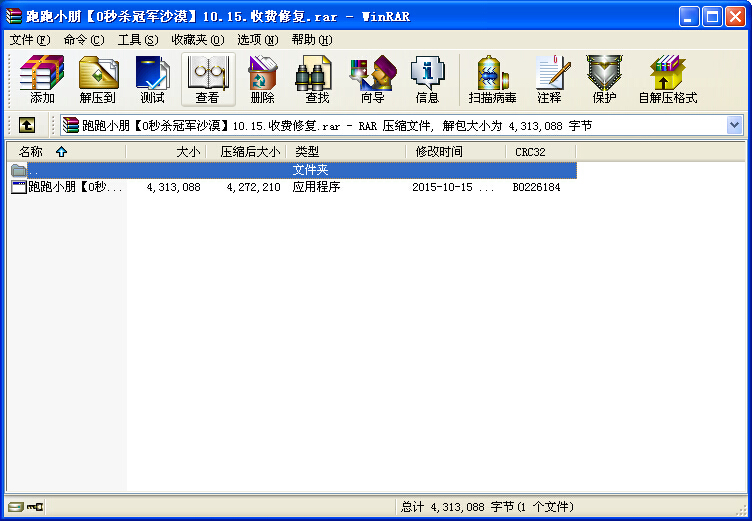Viewport: 752px width, 521px height.
Task: Open the Options (选项) menu
Action: point(258,40)
